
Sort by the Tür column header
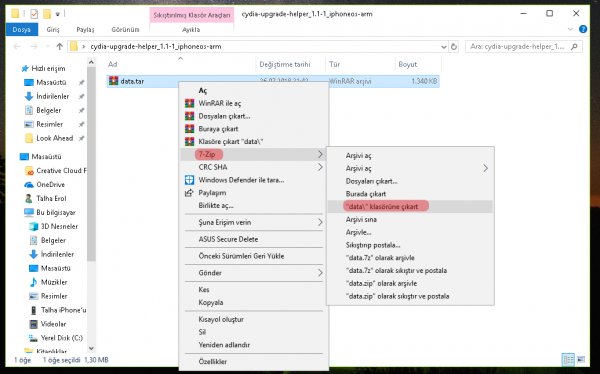(360, 64)
